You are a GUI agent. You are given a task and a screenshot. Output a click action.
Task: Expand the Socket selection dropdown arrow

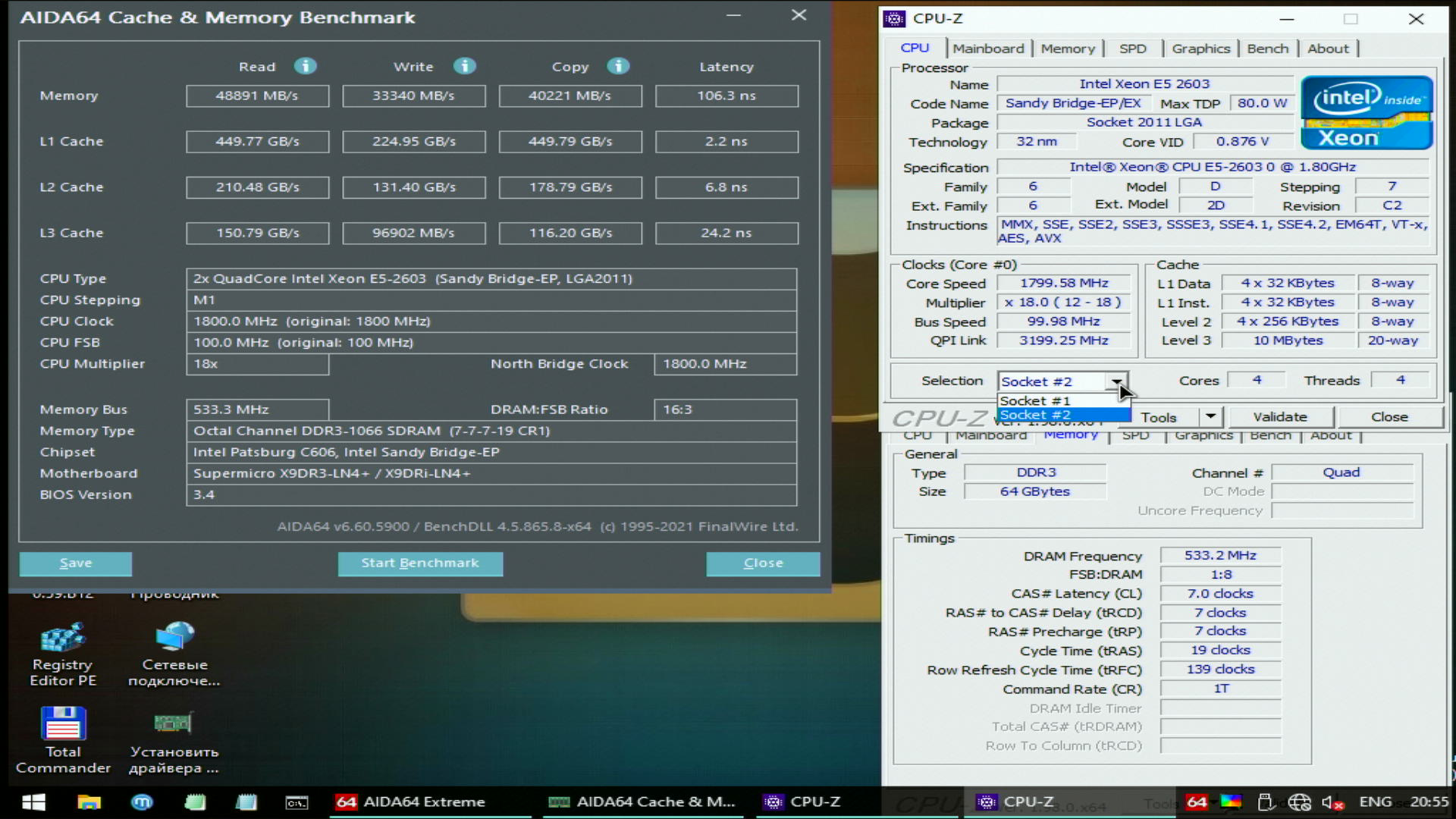point(1116,381)
